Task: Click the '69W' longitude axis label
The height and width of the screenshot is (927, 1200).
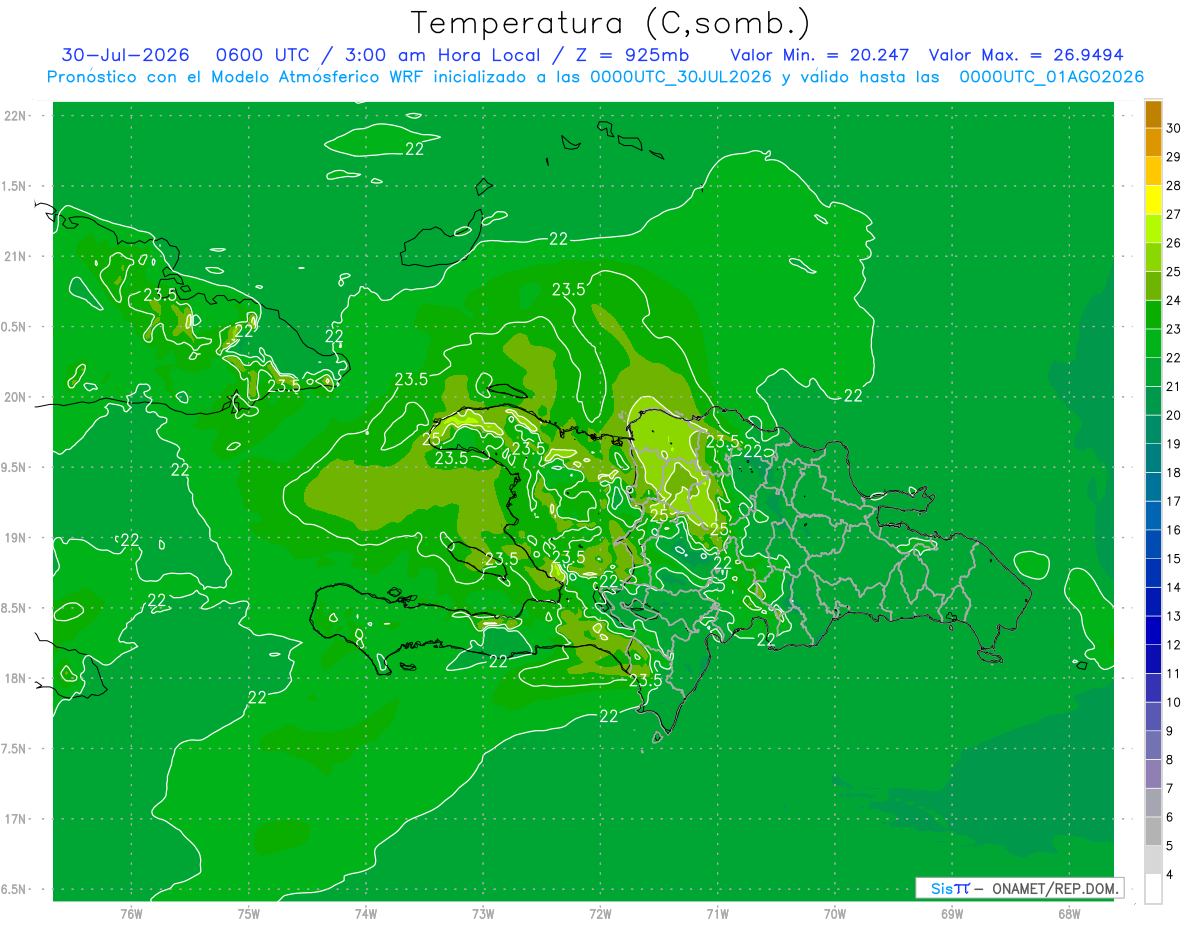Action: point(952,913)
